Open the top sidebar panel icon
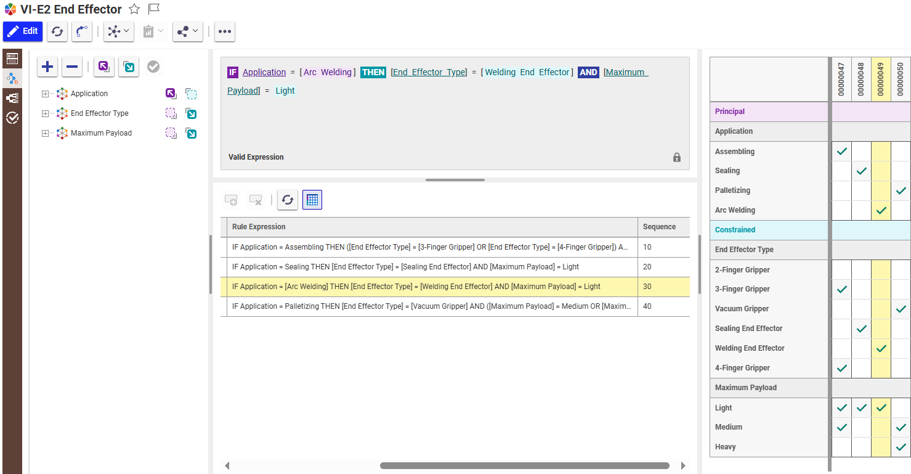Viewport: 911px width, 474px height. coord(12,58)
